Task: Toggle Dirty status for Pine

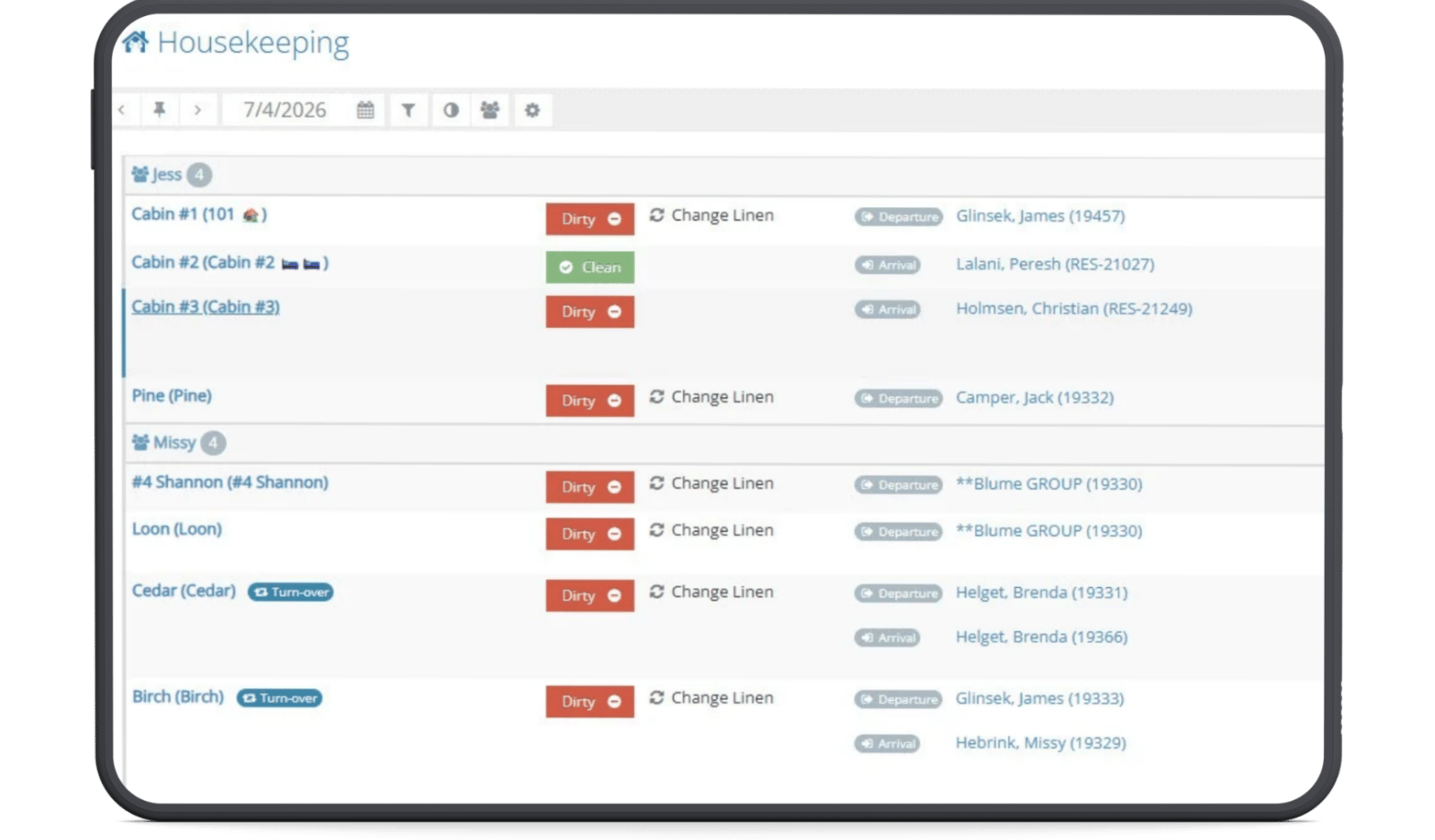Action: click(x=590, y=401)
